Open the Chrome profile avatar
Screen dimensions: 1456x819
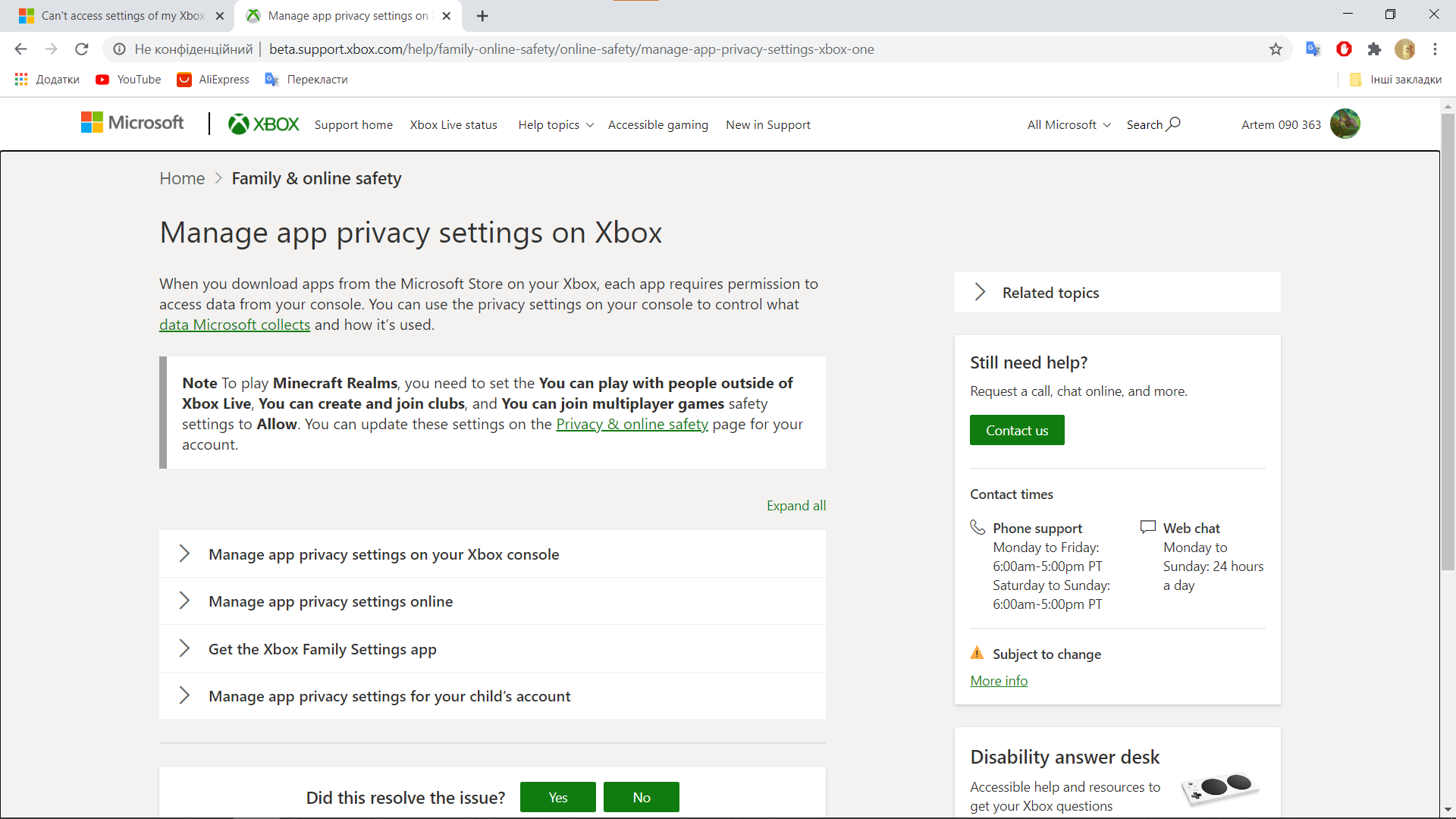click(1404, 49)
